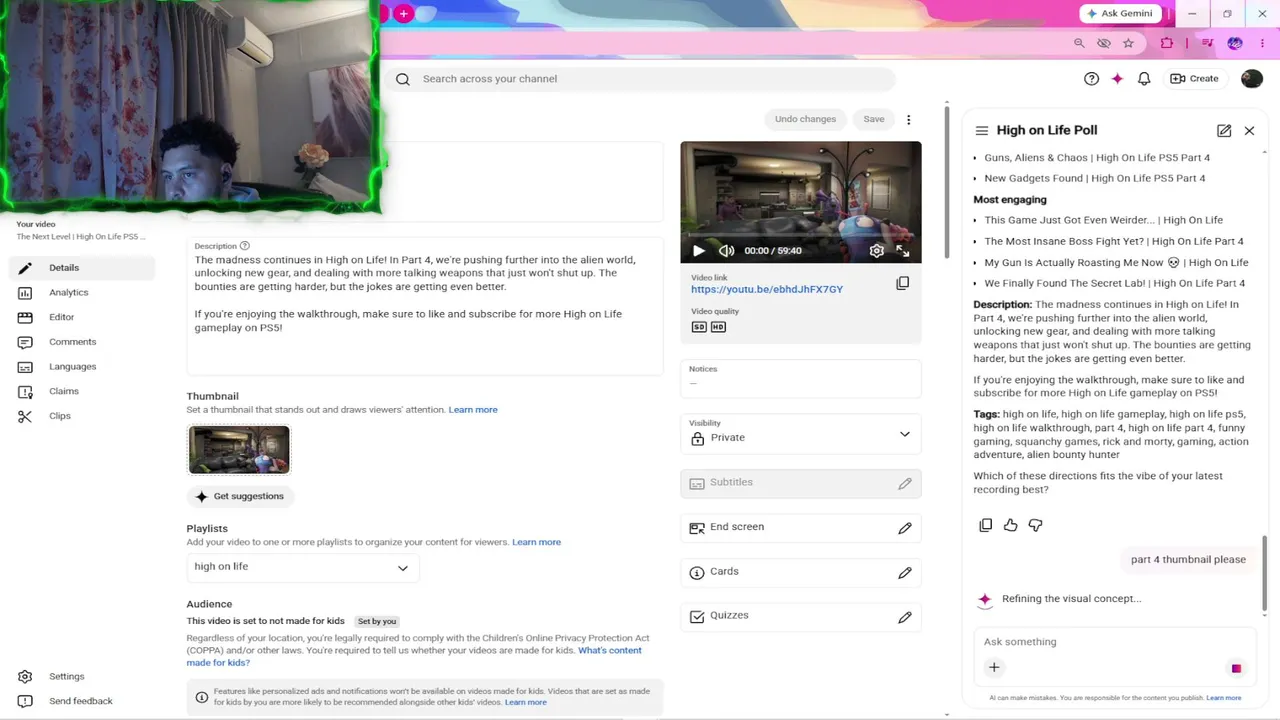The image size is (1280, 720).
Task: Click the Create button
Action: [1194, 79]
